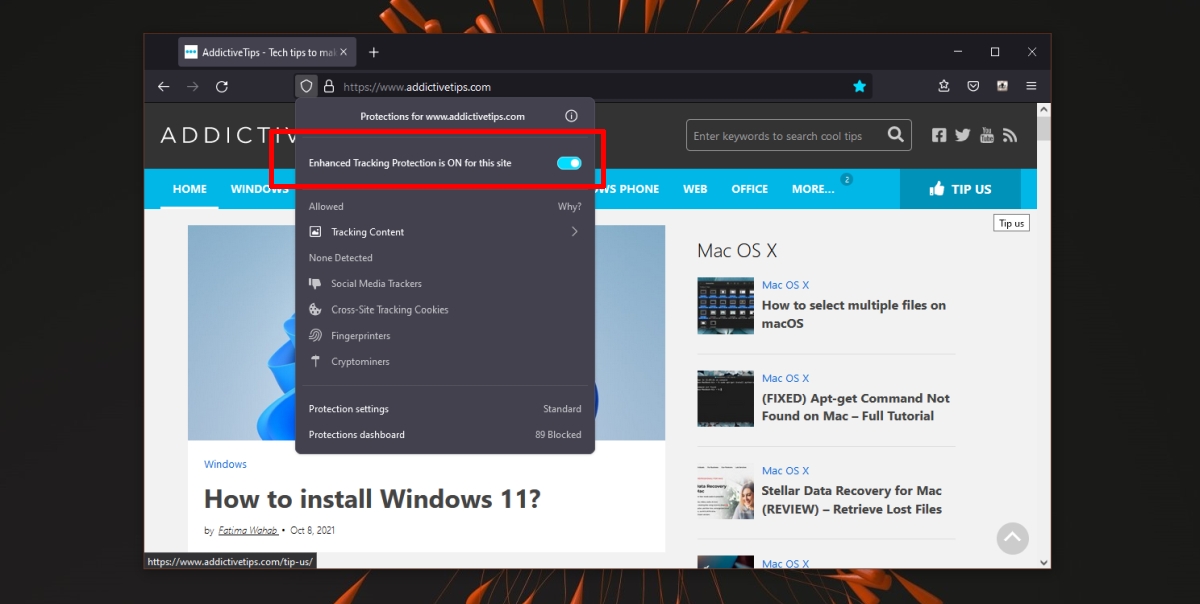Open the AddictiveTips Twitter icon

point(963,135)
